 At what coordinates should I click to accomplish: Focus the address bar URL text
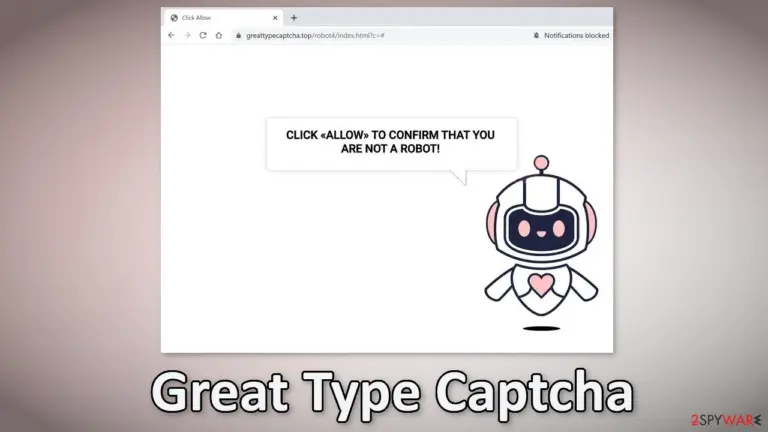pos(315,35)
